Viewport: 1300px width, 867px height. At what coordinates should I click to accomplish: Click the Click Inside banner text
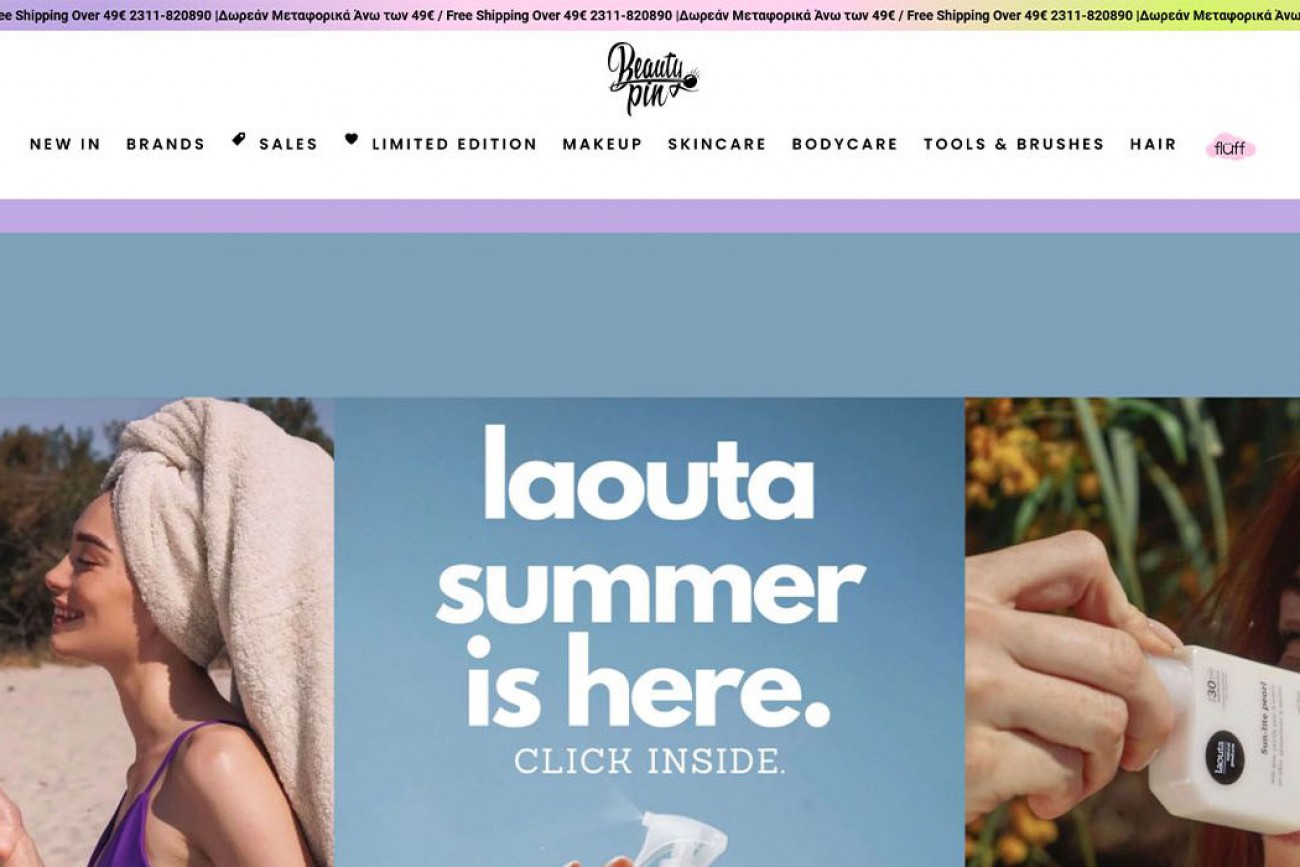650,760
